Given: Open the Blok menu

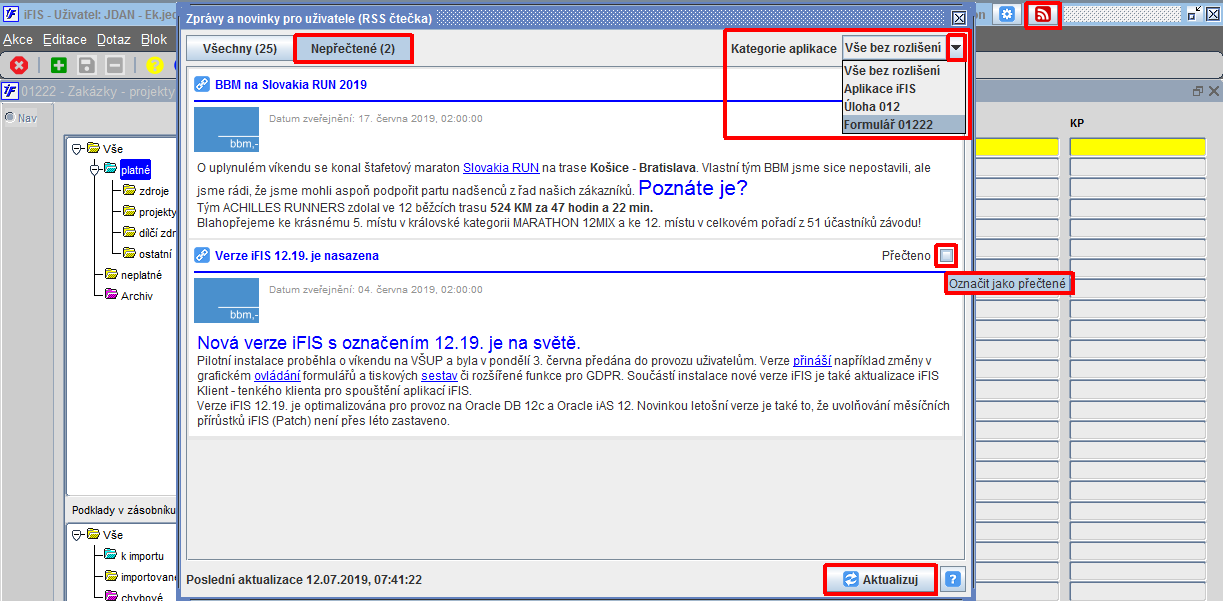Looking at the screenshot, I should click(x=154, y=40).
